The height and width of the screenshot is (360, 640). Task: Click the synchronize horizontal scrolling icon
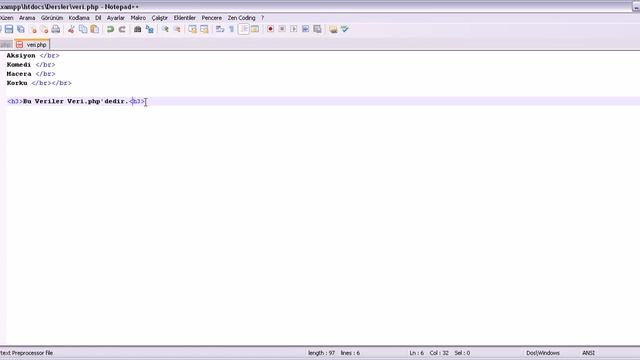(204, 29)
